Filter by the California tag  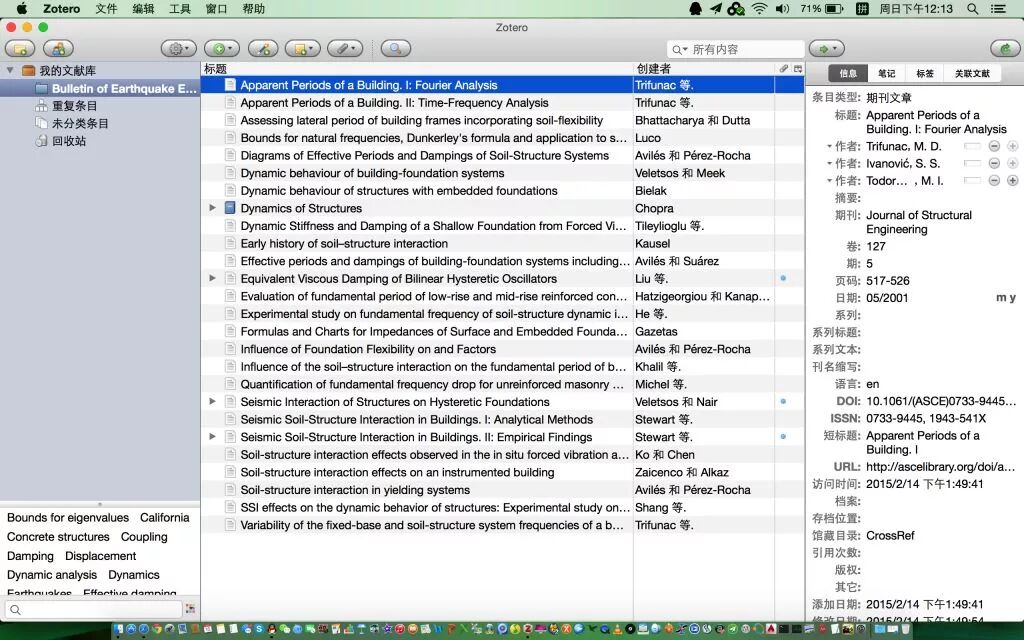[165, 517]
